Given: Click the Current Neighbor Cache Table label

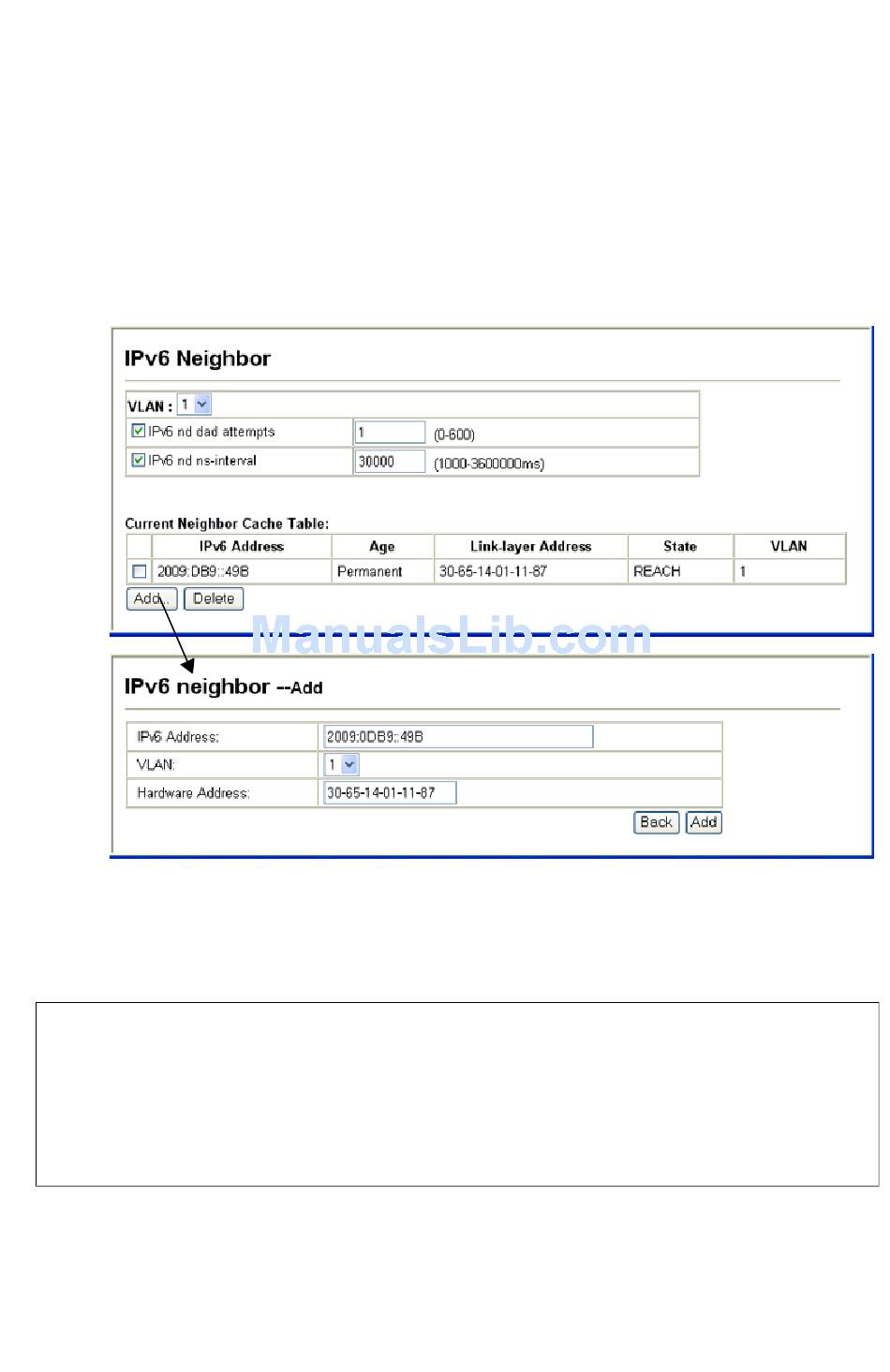Looking at the screenshot, I should (227, 524).
